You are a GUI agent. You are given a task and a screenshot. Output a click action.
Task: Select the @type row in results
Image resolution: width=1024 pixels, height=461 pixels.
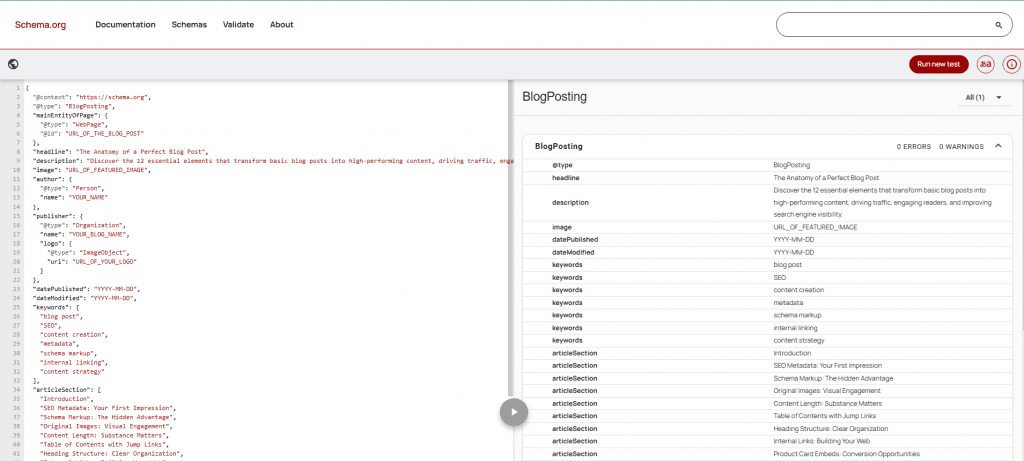(x=767, y=165)
